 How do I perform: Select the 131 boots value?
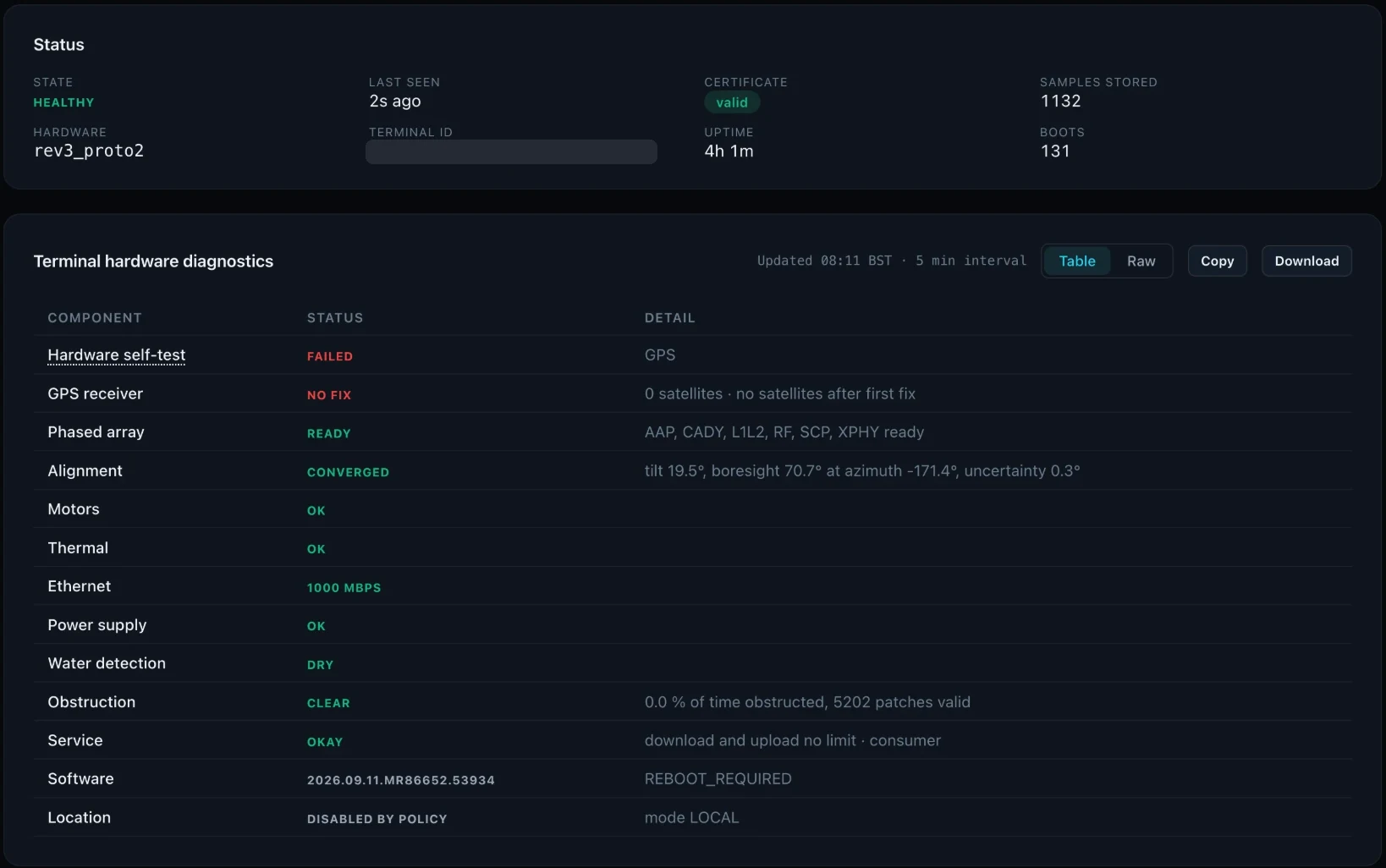point(1055,151)
